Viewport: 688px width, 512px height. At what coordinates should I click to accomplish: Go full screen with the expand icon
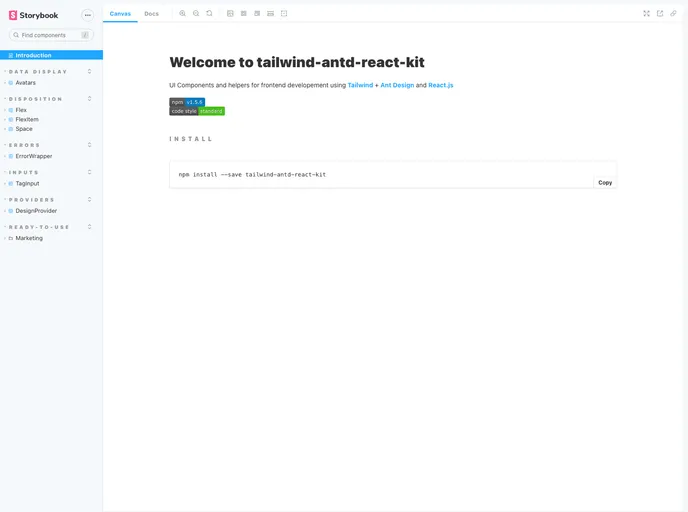pyautogui.click(x=646, y=14)
